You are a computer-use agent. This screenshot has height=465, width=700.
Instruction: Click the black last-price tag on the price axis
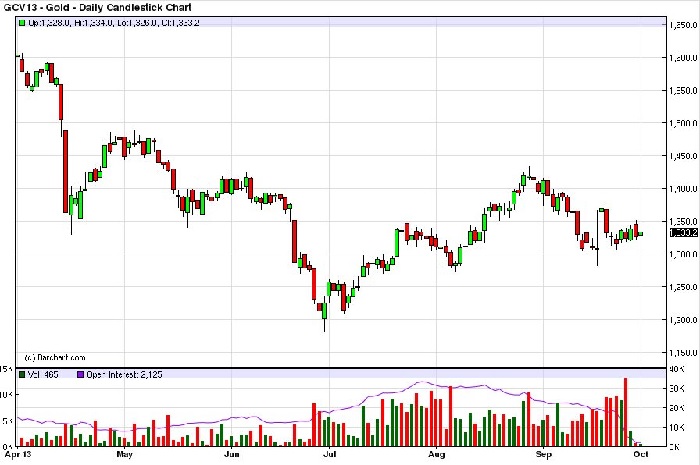(x=683, y=232)
